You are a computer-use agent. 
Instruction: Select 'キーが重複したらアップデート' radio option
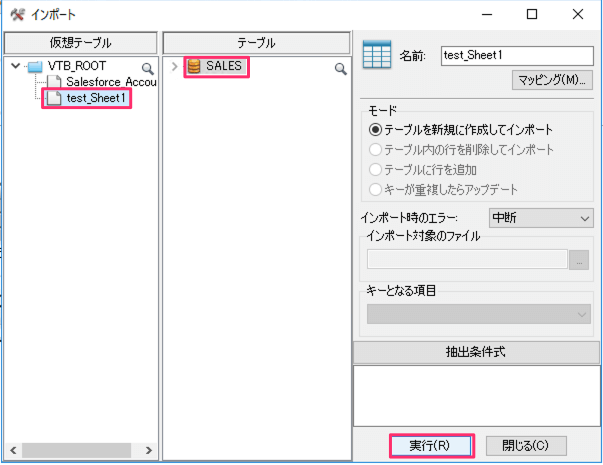(375, 189)
